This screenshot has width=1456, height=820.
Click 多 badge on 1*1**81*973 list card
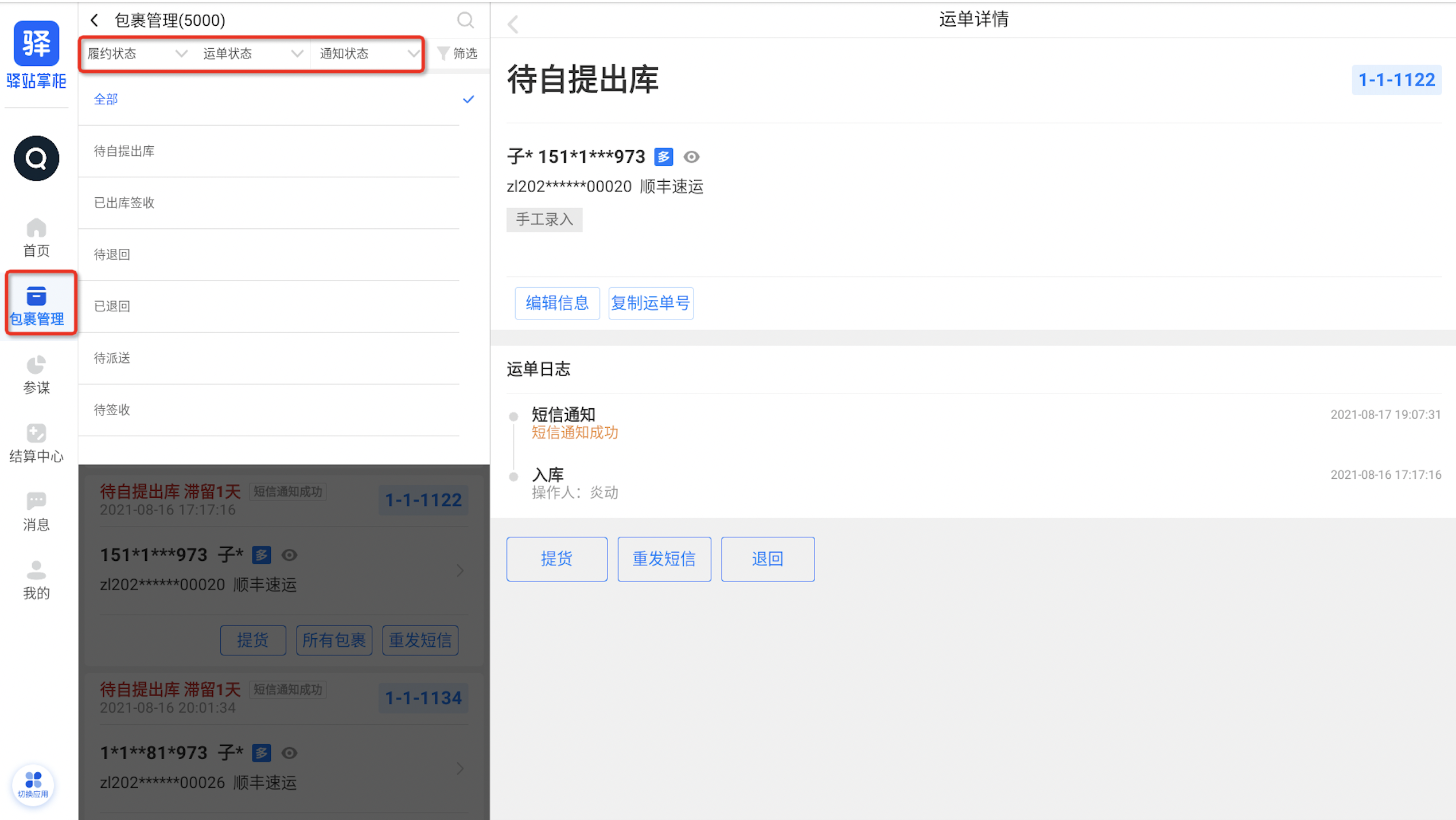[262, 753]
